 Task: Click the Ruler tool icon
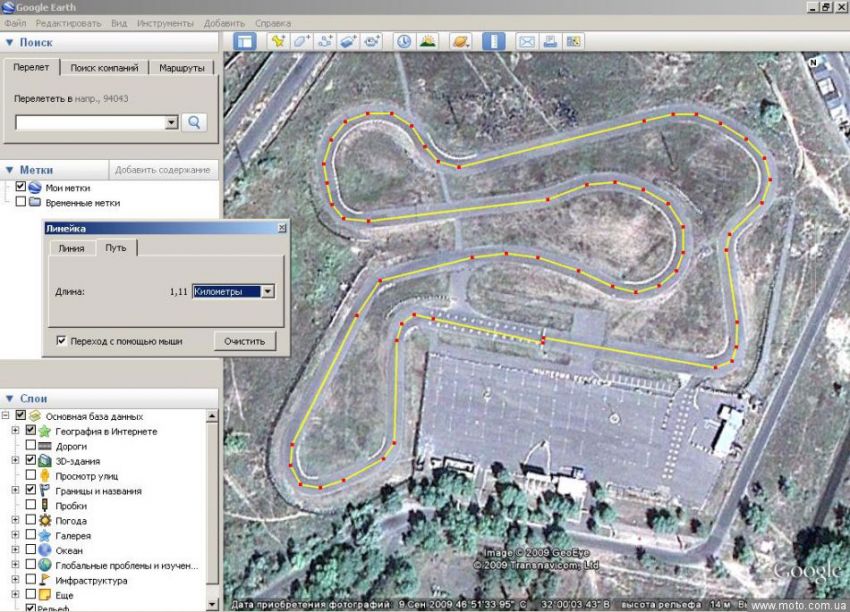[494, 42]
